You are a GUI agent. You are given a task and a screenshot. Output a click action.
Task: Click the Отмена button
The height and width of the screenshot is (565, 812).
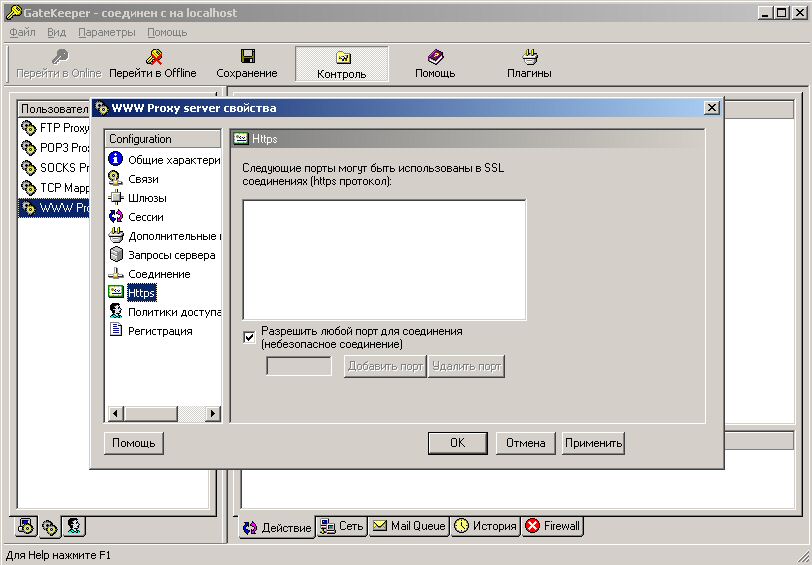click(x=526, y=443)
